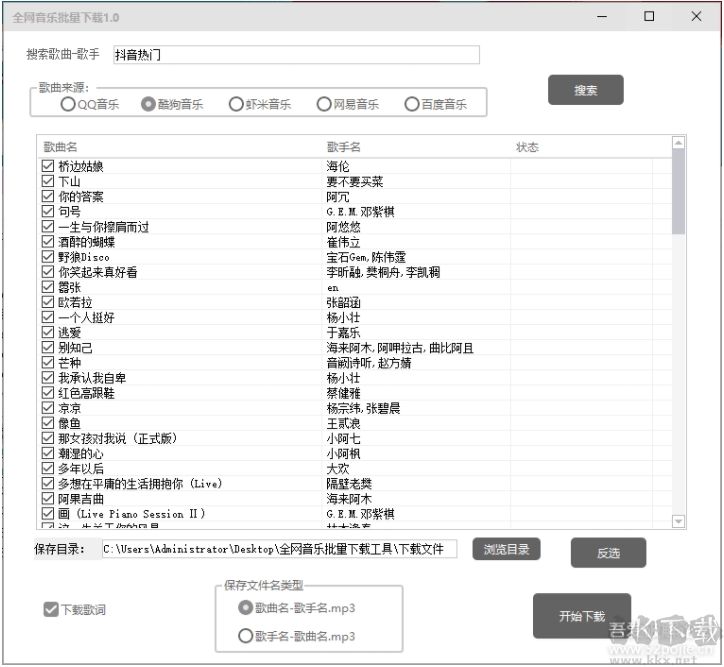
Task: Select artist cell 崔伟立
Action: point(343,241)
